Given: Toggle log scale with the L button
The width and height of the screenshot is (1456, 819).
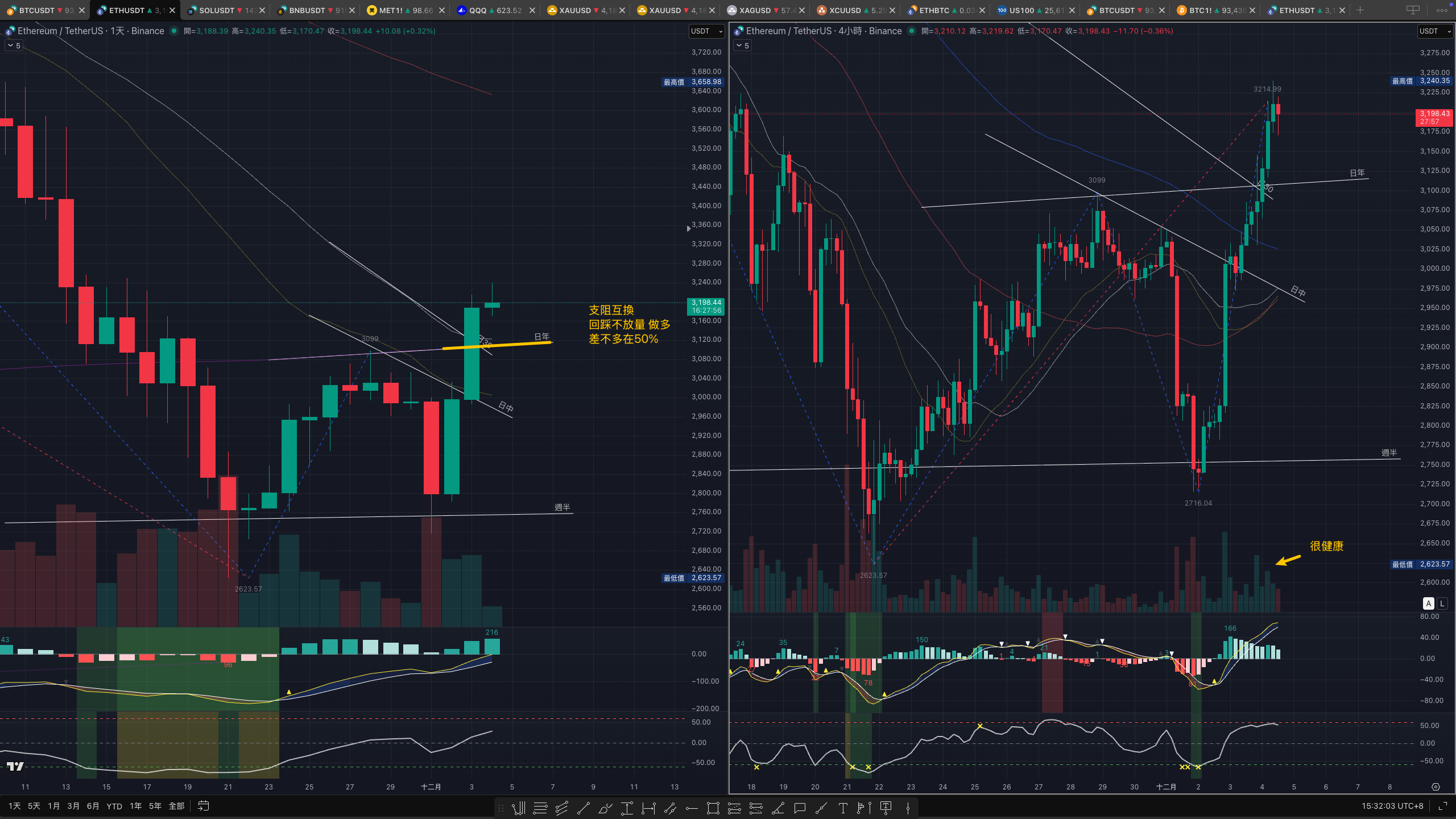Looking at the screenshot, I should point(1442,603).
